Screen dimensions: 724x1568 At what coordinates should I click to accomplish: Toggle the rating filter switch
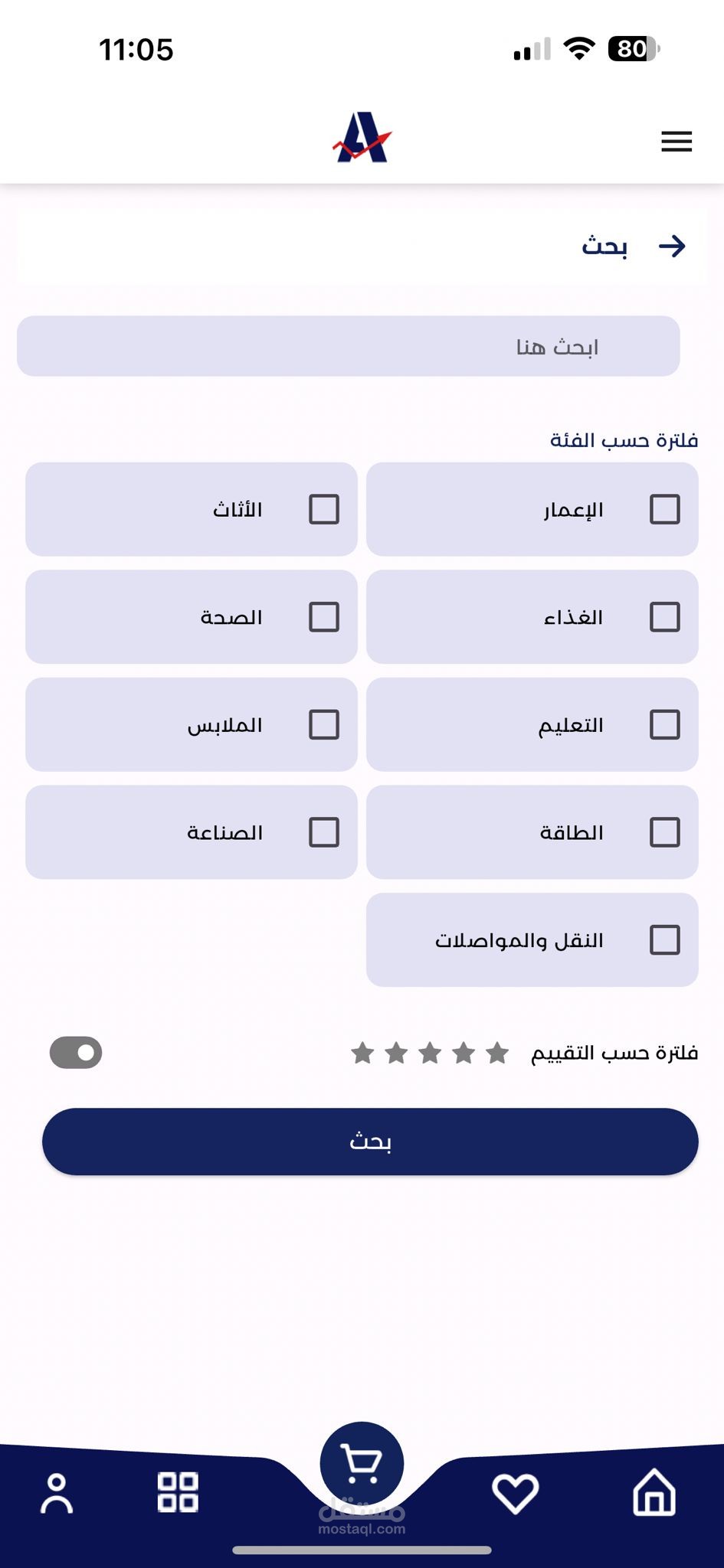click(x=76, y=1053)
